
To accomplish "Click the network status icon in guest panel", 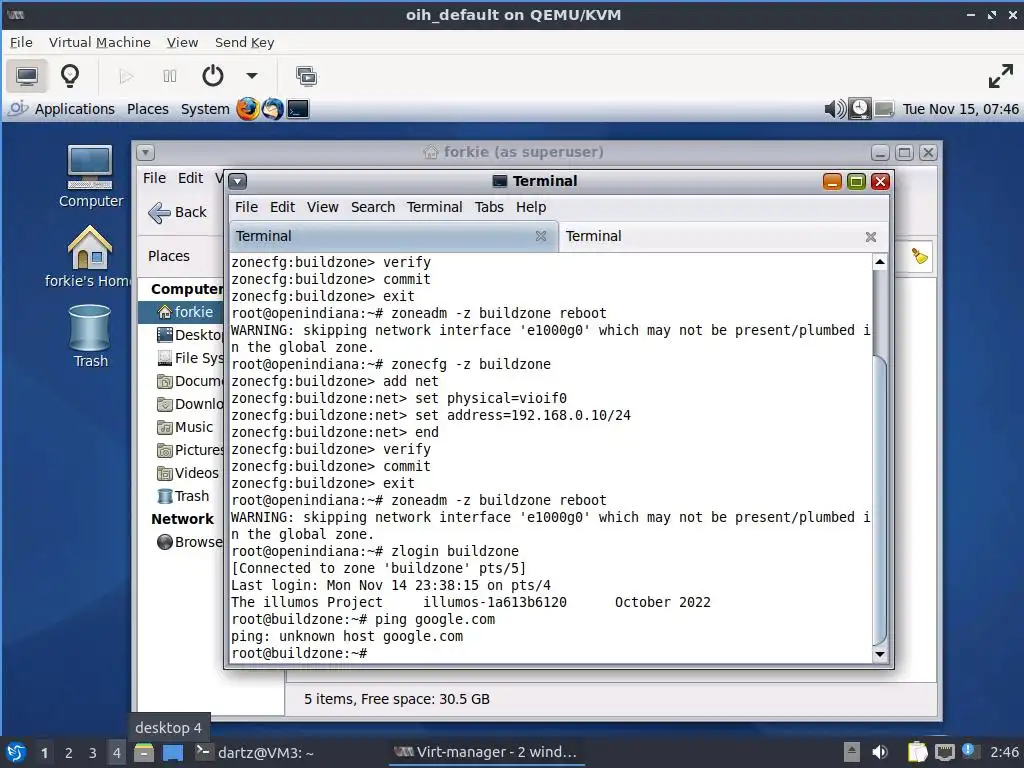I will [x=884, y=109].
